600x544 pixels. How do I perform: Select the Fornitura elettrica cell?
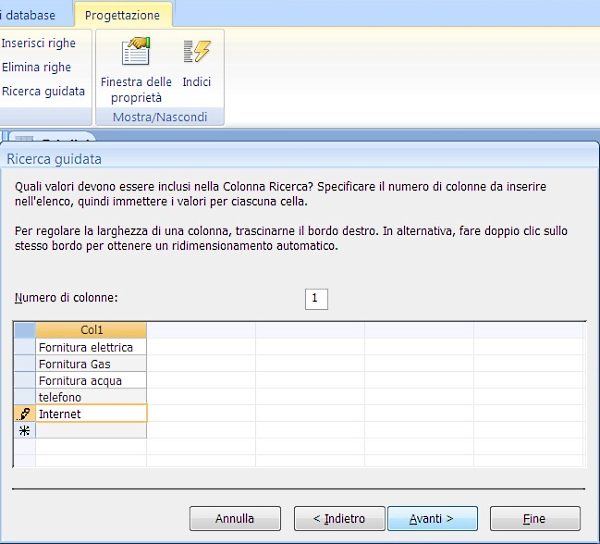(x=91, y=347)
